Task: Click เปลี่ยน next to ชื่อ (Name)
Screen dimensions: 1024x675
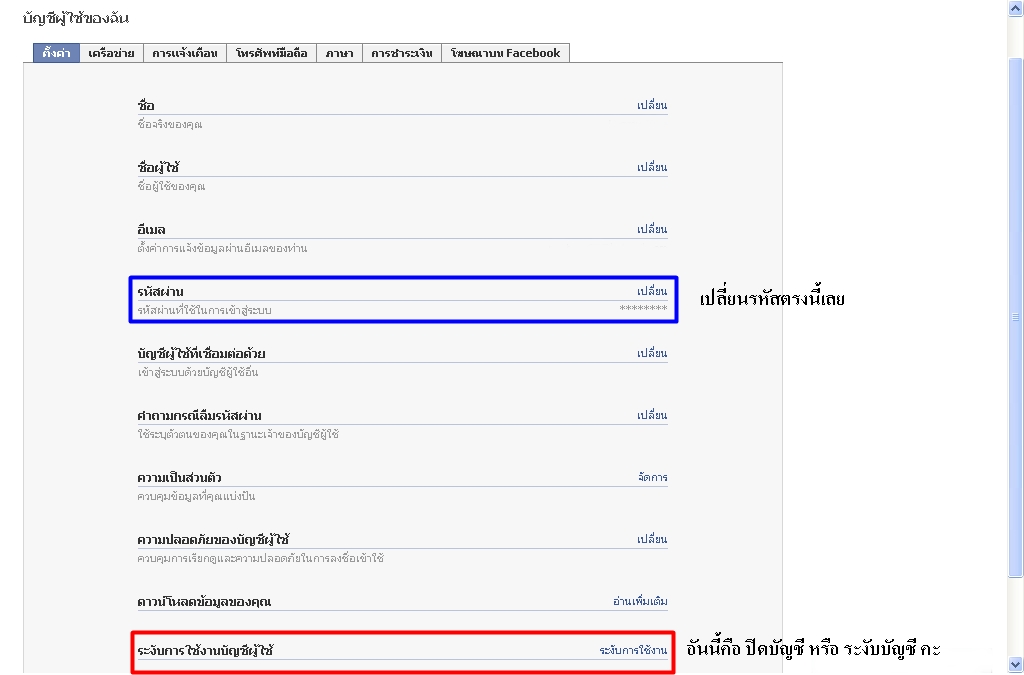Action: pyautogui.click(x=652, y=106)
